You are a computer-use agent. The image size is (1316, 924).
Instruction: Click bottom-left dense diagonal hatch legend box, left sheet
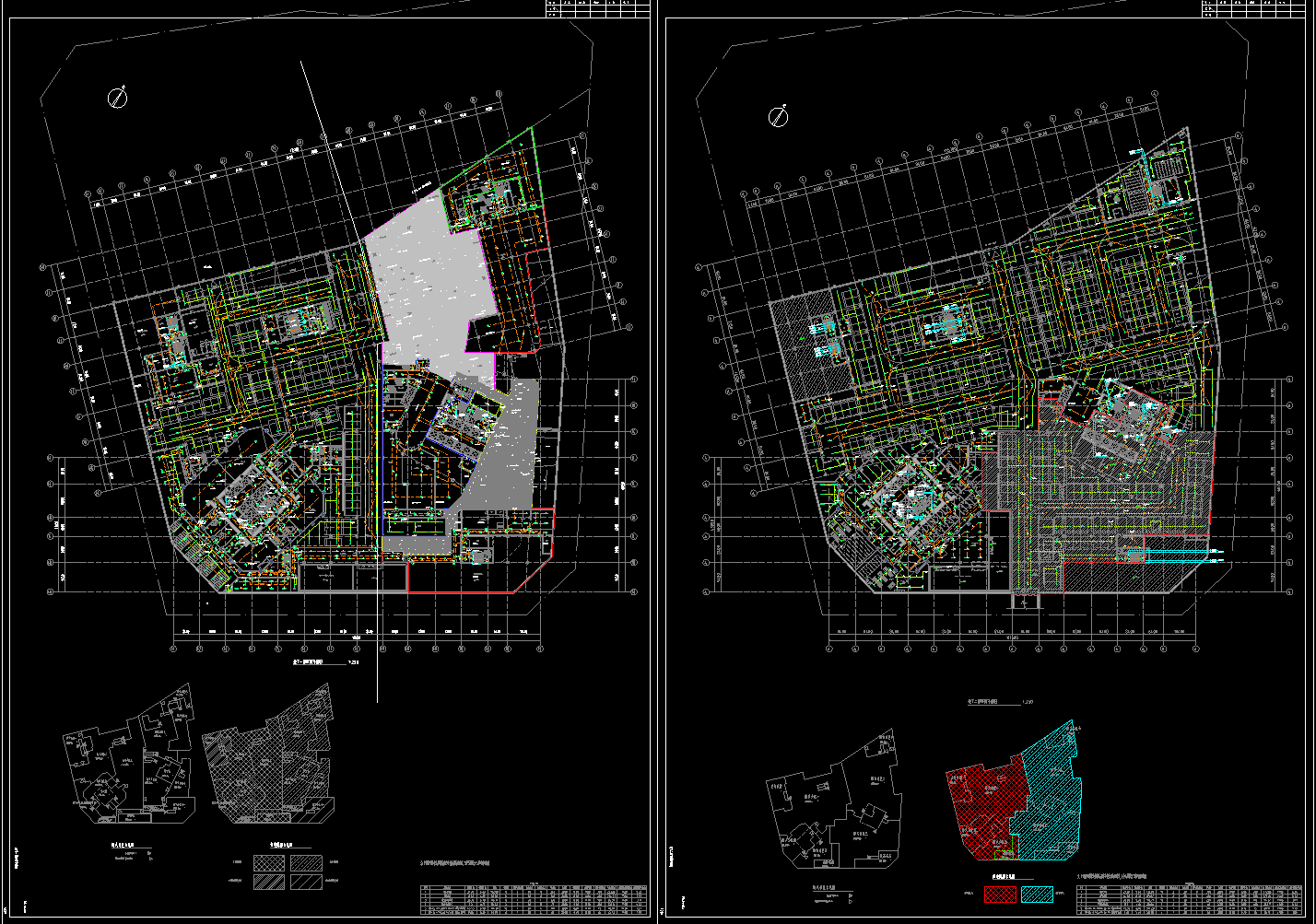tap(270, 882)
